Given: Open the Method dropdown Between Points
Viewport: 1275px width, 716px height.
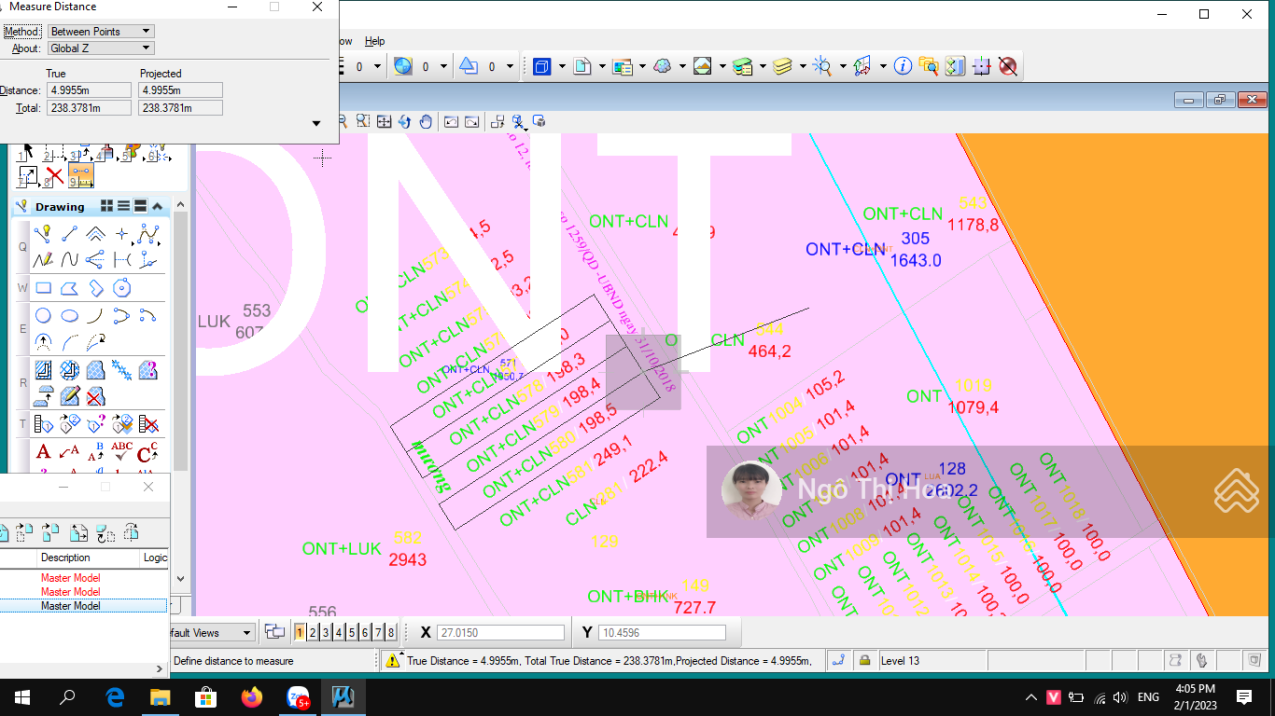Looking at the screenshot, I should pos(101,32).
